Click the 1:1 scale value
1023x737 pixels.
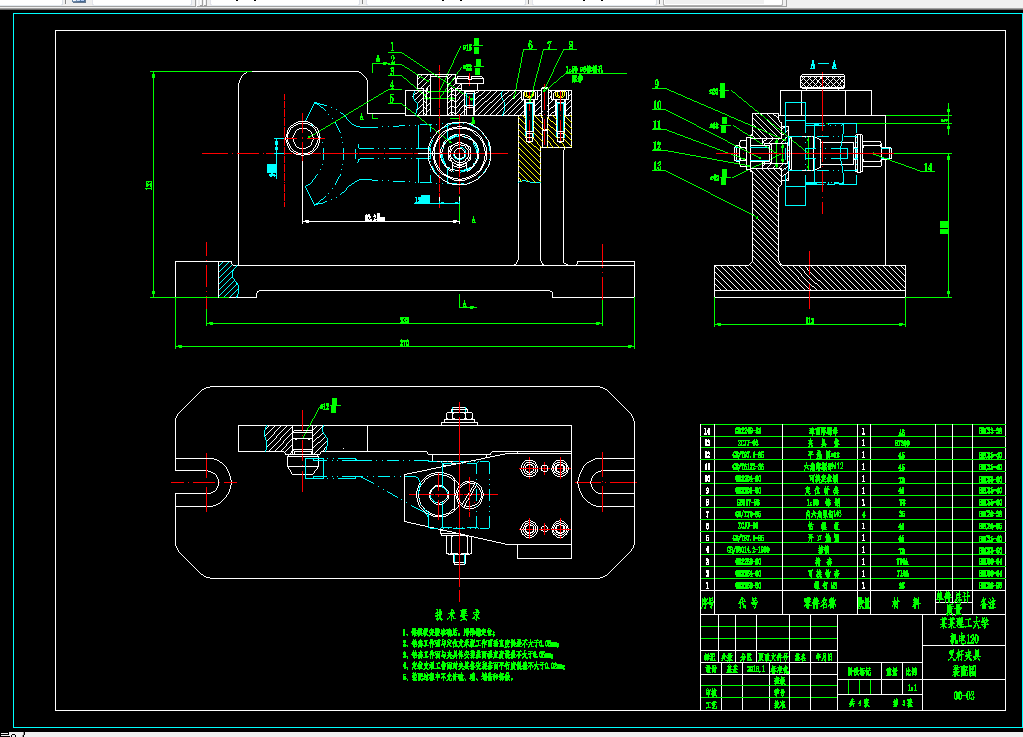point(912,687)
